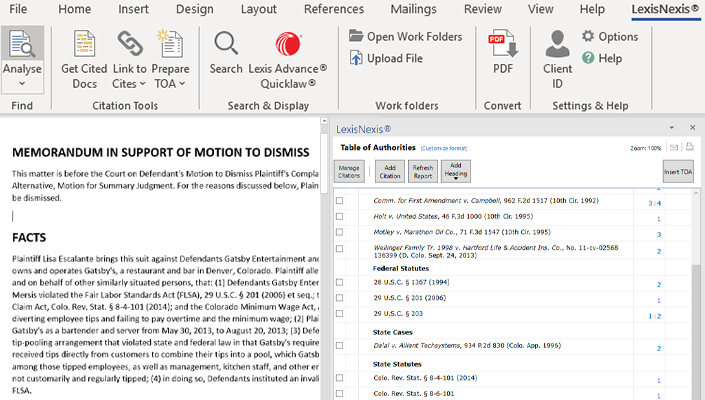Open page link 1 for Holt citation

[659, 219]
